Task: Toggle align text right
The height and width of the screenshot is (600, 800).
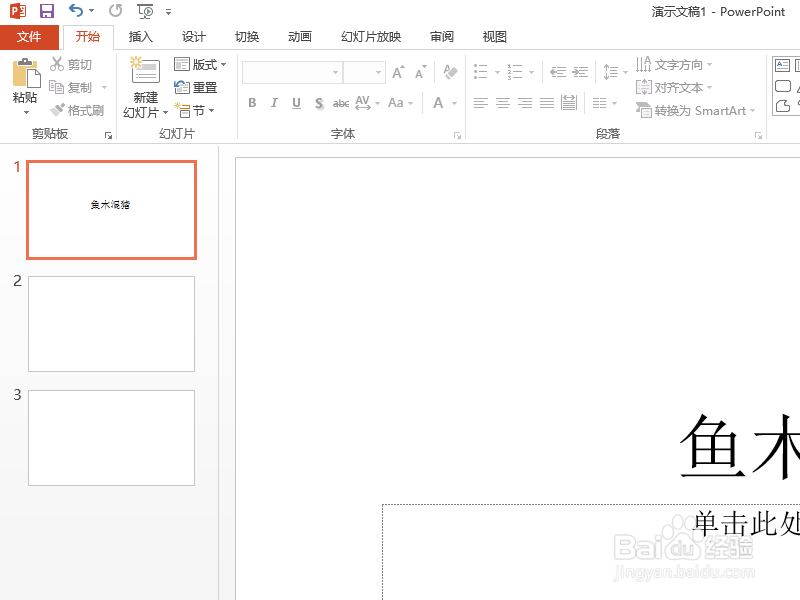Action: coord(525,103)
